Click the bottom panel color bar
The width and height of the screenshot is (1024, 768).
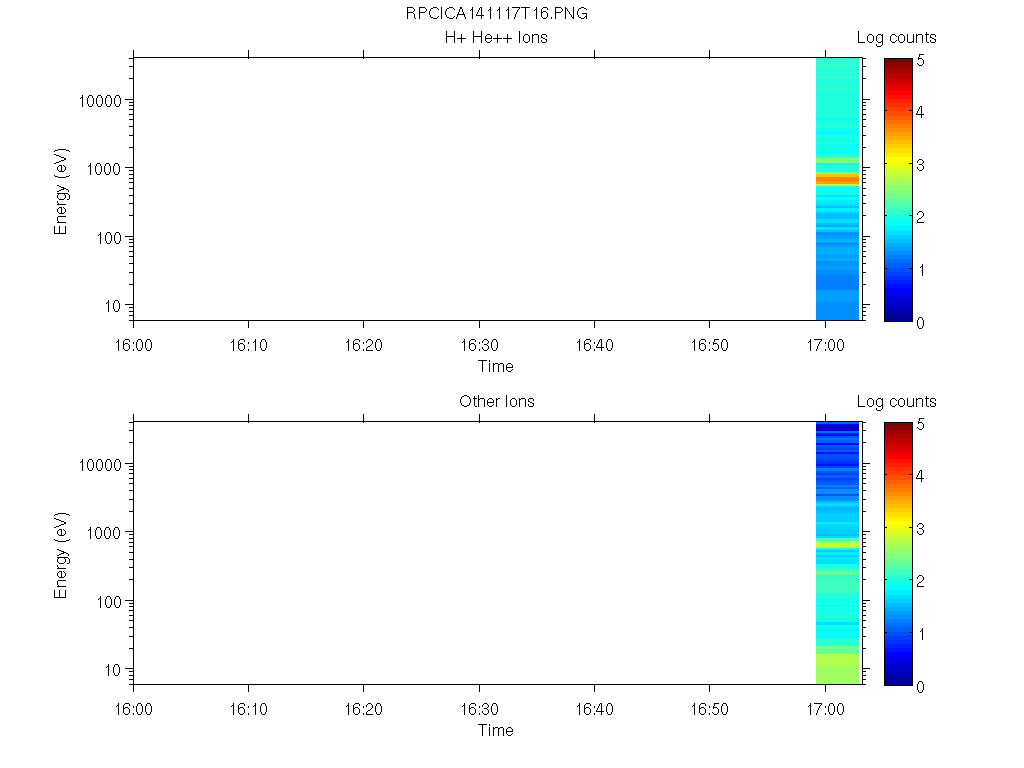(898, 554)
